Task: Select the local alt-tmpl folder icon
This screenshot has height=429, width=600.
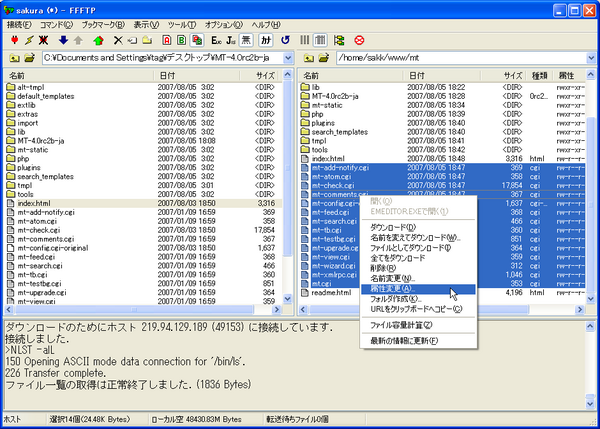Action: (11, 87)
